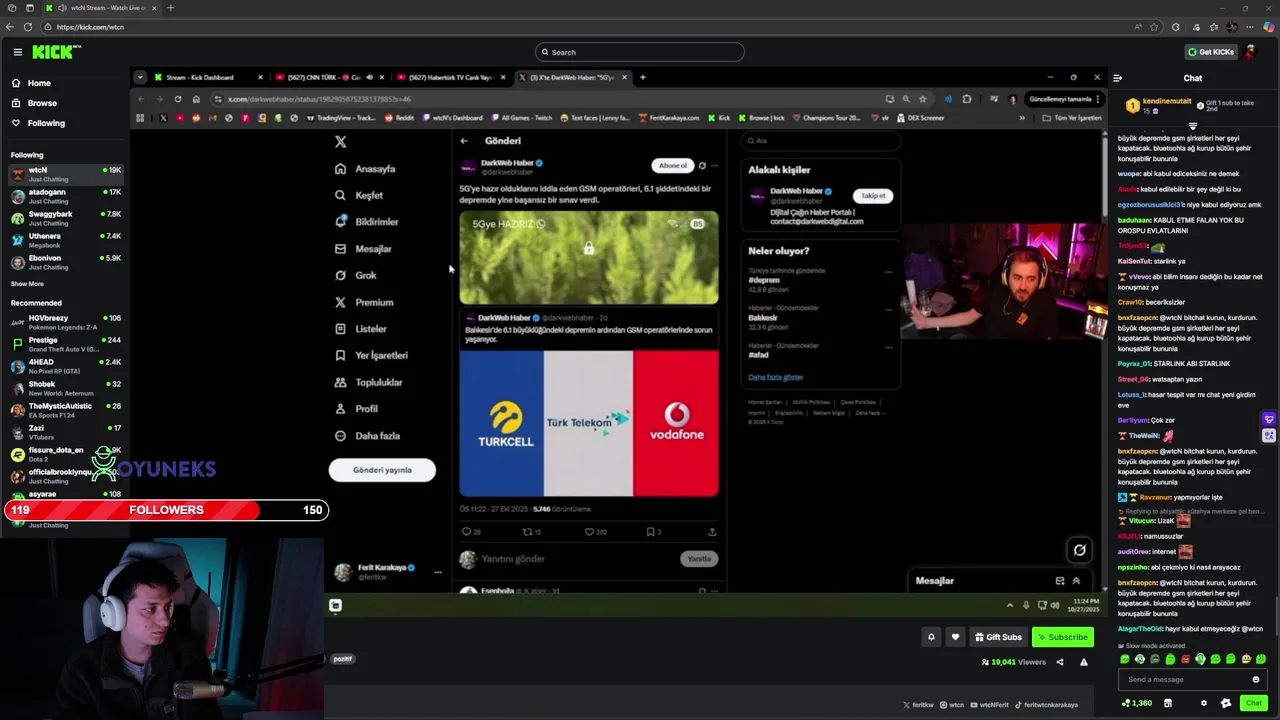
Task: Click Daha fazla göster link
Action: click(x=776, y=377)
